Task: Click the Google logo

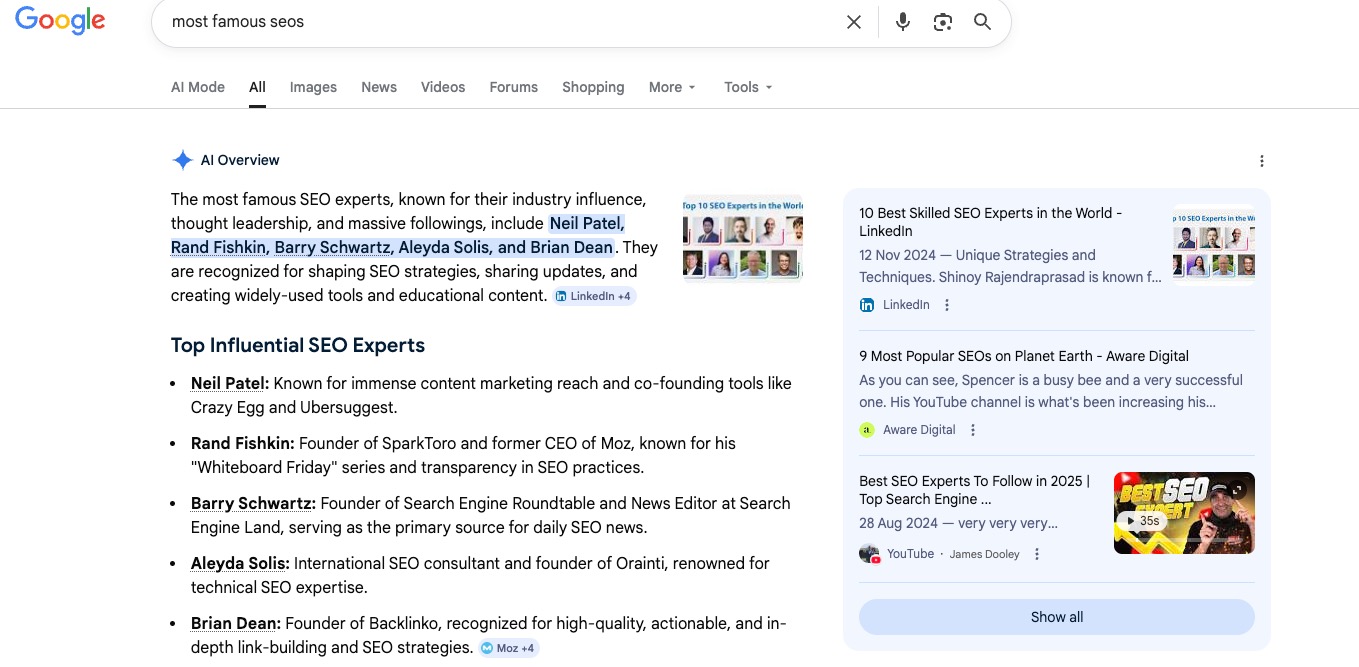Action: (60, 21)
